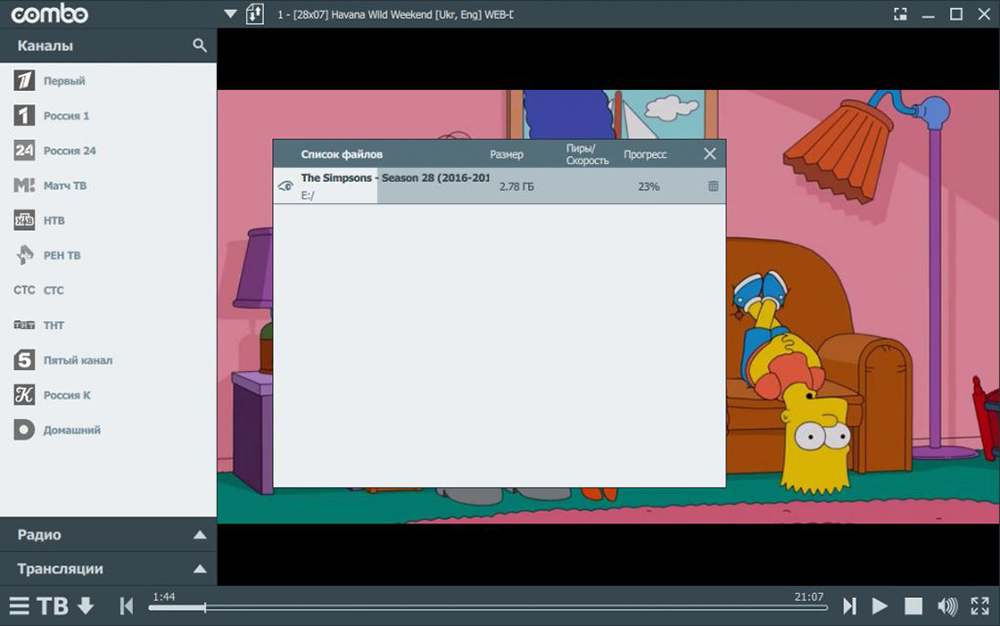Mute the volume speaker

(947, 606)
